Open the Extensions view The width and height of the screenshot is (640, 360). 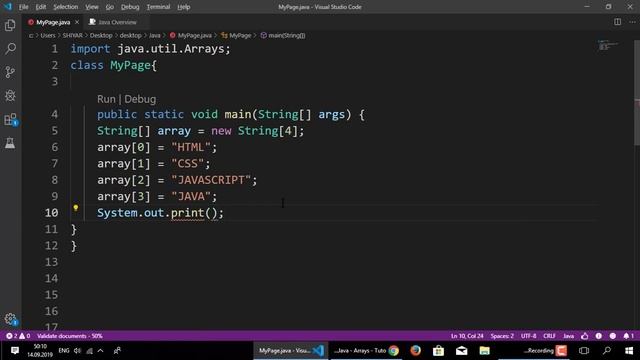pyautogui.click(x=10, y=119)
